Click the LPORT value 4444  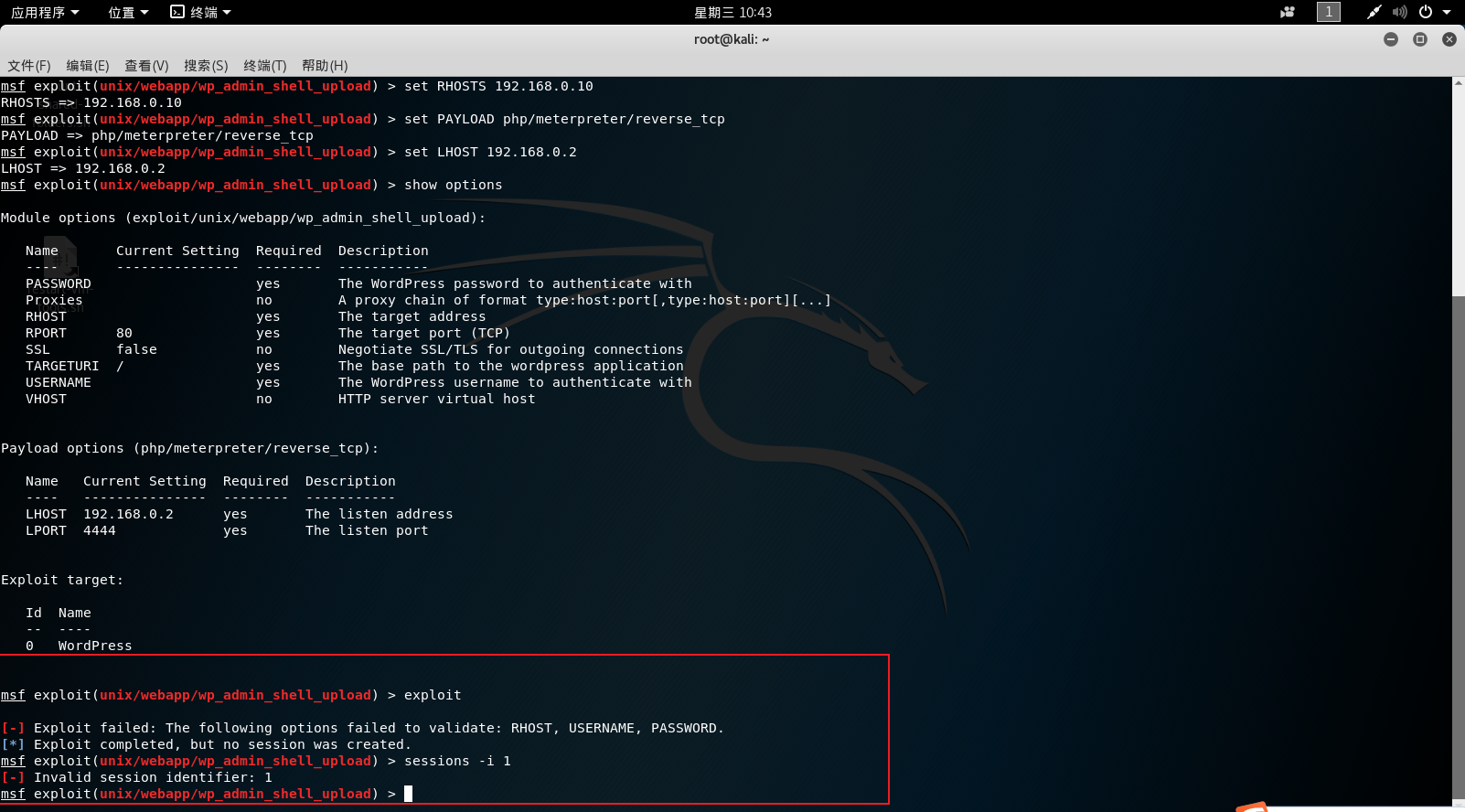[100, 530]
